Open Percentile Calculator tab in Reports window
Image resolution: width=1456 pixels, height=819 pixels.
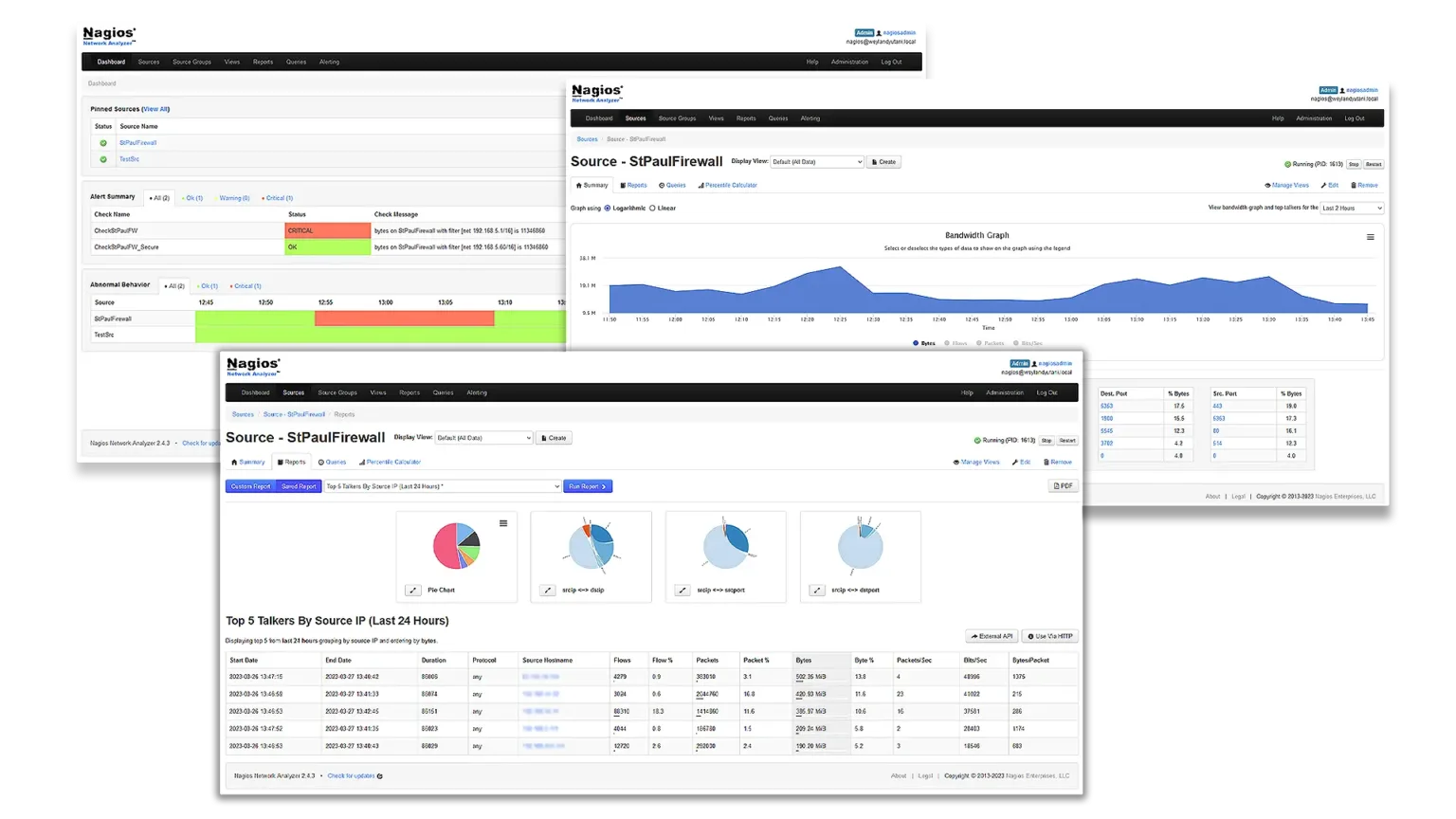(x=390, y=462)
